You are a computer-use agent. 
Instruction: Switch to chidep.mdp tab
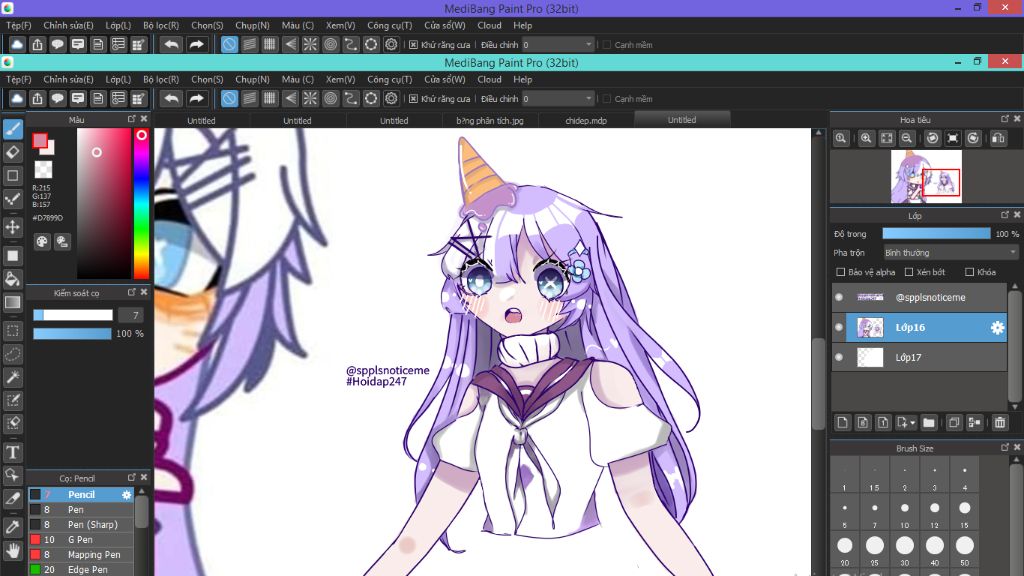pyautogui.click(x=586, y=121)
